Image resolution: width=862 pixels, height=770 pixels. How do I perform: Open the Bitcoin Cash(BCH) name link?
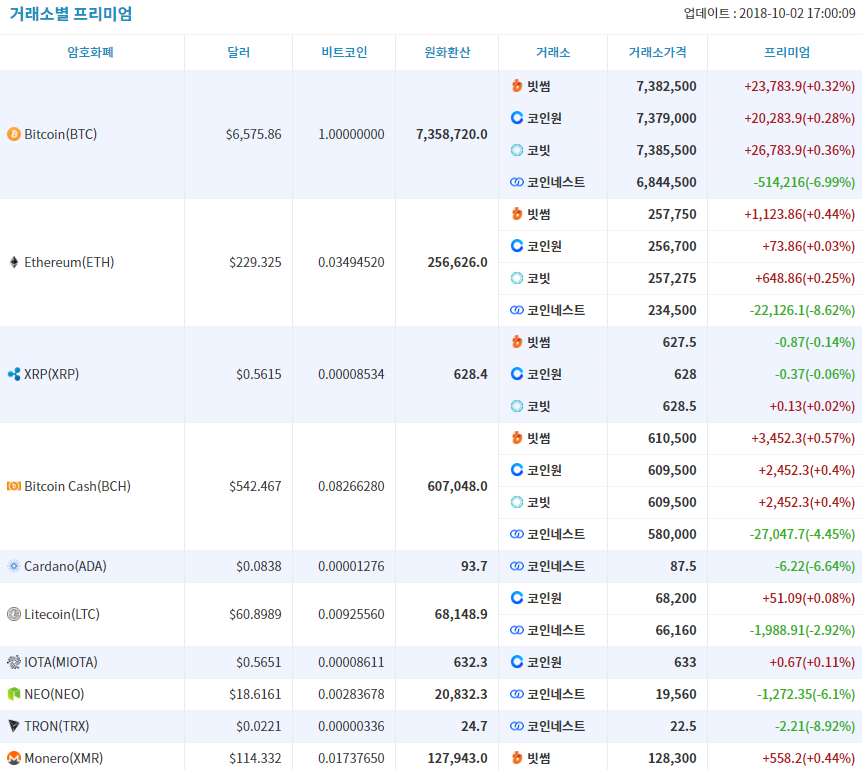click(78, 486)
